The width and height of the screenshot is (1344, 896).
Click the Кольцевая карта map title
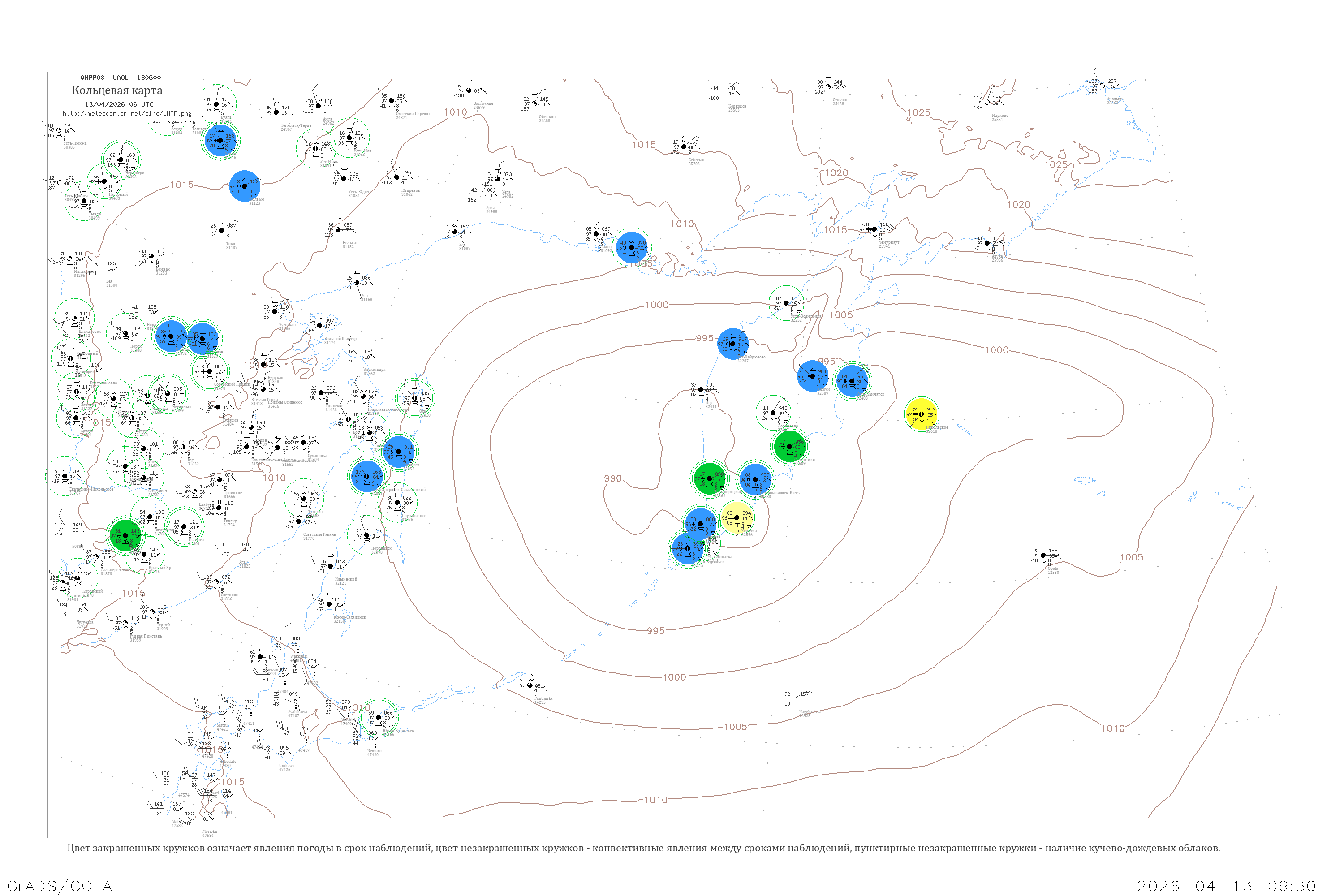[117, 90]
